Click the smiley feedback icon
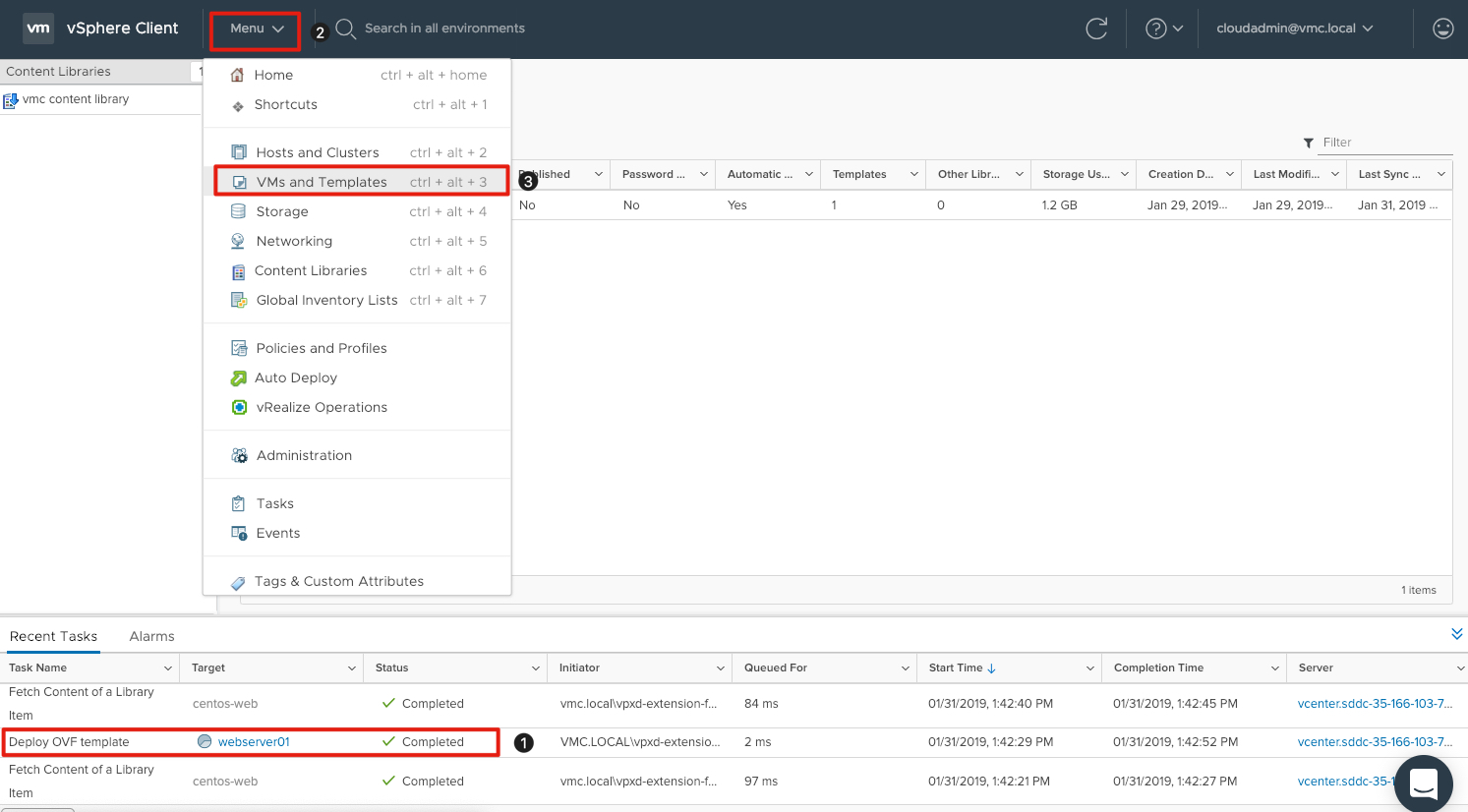This screenshot has width=1468, height=812. click(1442, 29)
